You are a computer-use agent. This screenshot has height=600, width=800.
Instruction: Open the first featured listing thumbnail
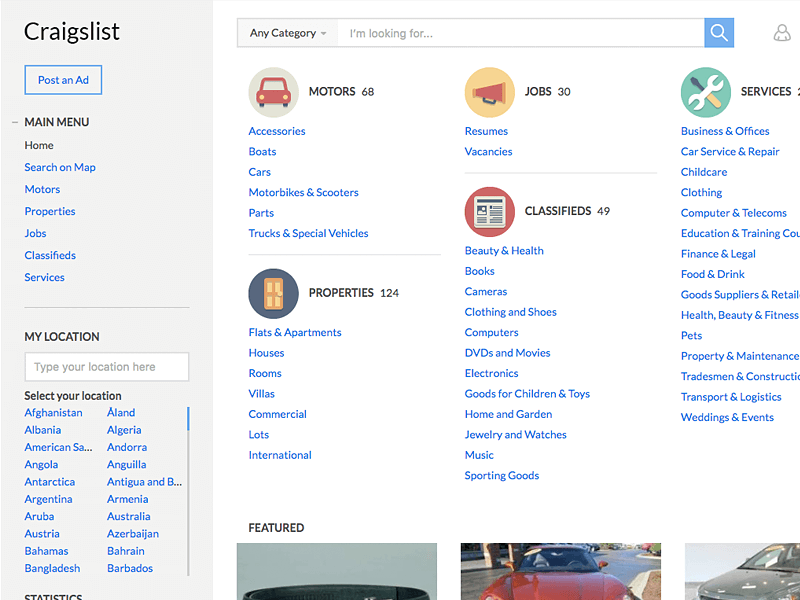337,571
